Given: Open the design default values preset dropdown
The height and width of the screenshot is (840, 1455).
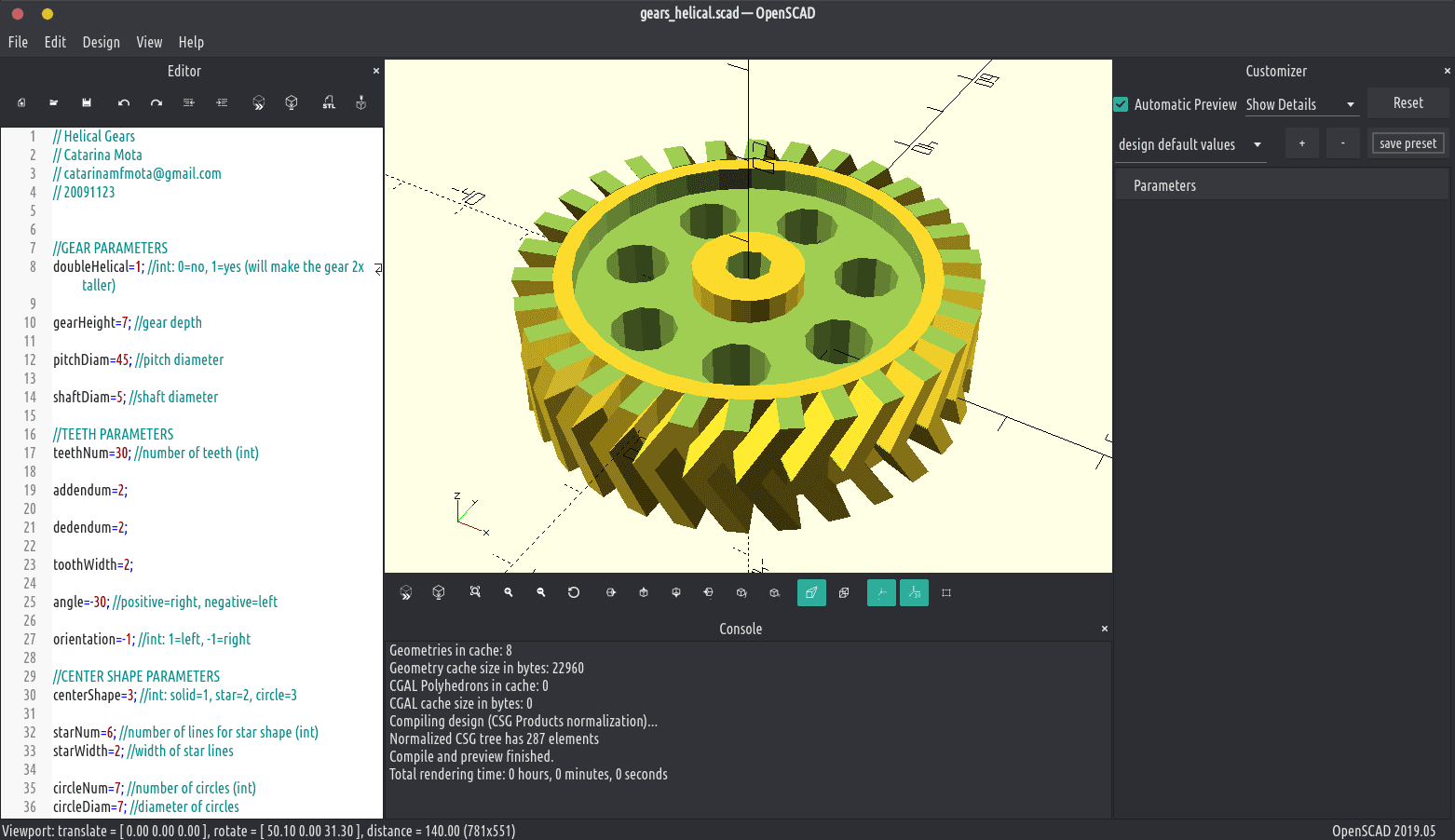Looking at the screenshot, I should coord(1190,144).
